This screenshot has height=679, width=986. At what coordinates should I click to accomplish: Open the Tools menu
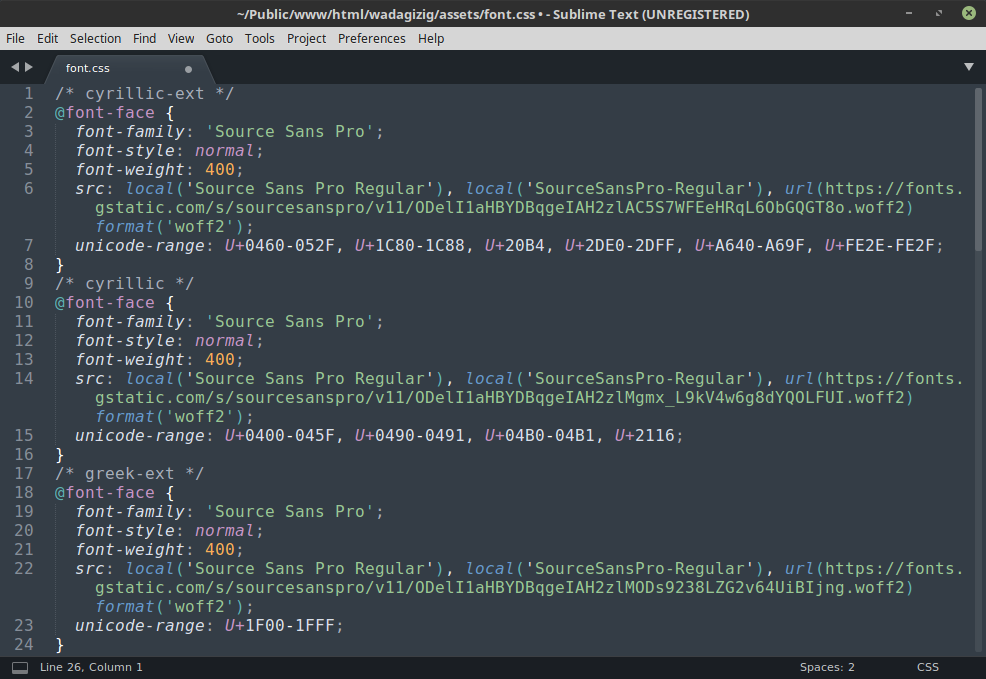[x=260, y=38]
